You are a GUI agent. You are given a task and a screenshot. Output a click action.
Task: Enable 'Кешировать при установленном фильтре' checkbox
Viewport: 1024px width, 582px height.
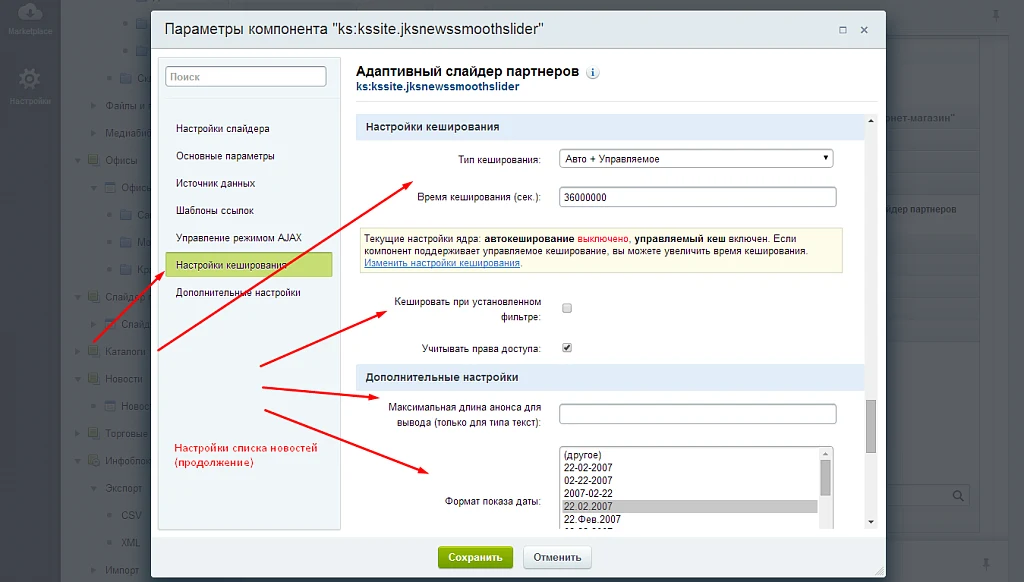tap(567, 308)
